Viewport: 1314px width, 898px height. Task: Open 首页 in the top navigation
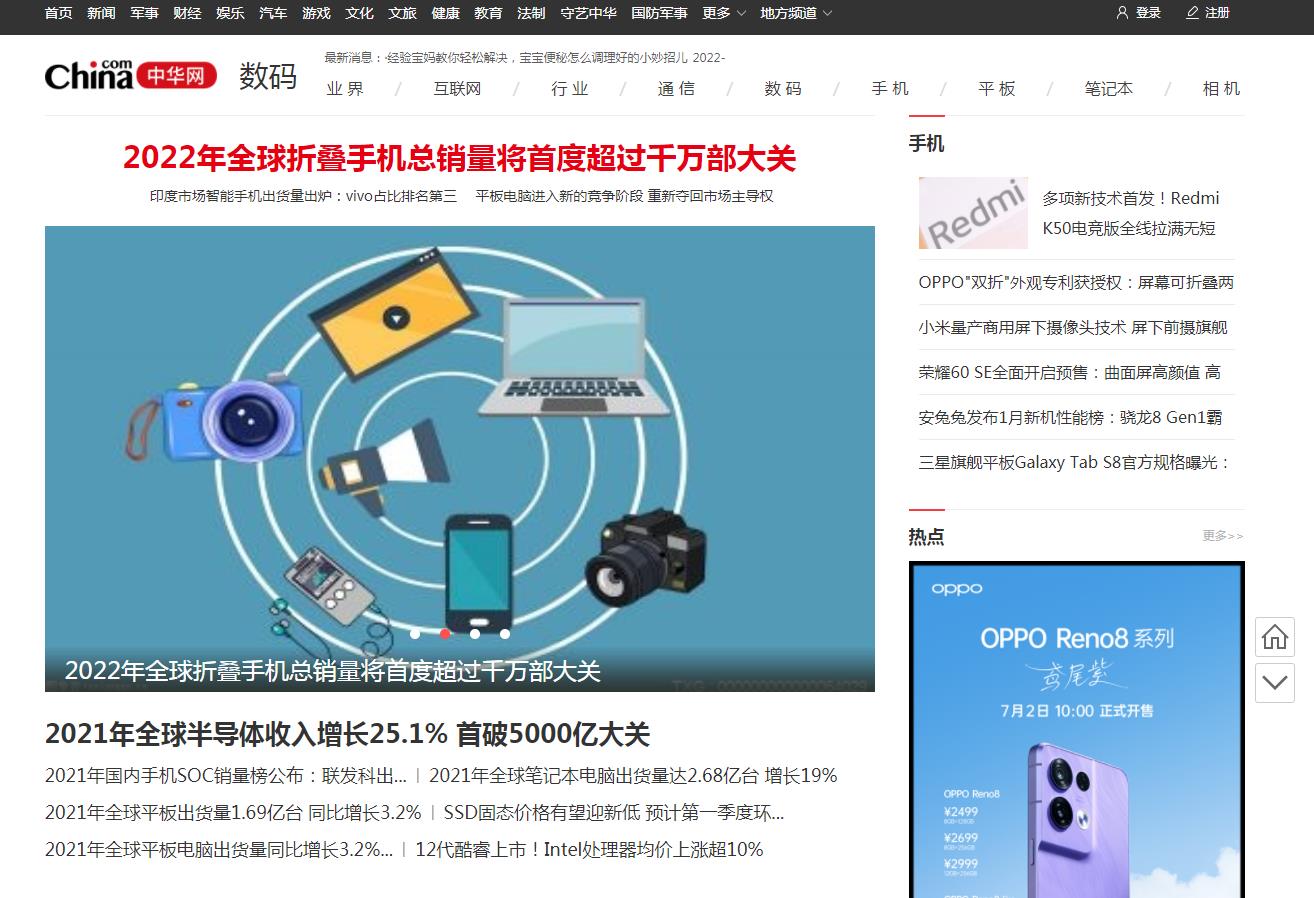(x=59, y=13)
